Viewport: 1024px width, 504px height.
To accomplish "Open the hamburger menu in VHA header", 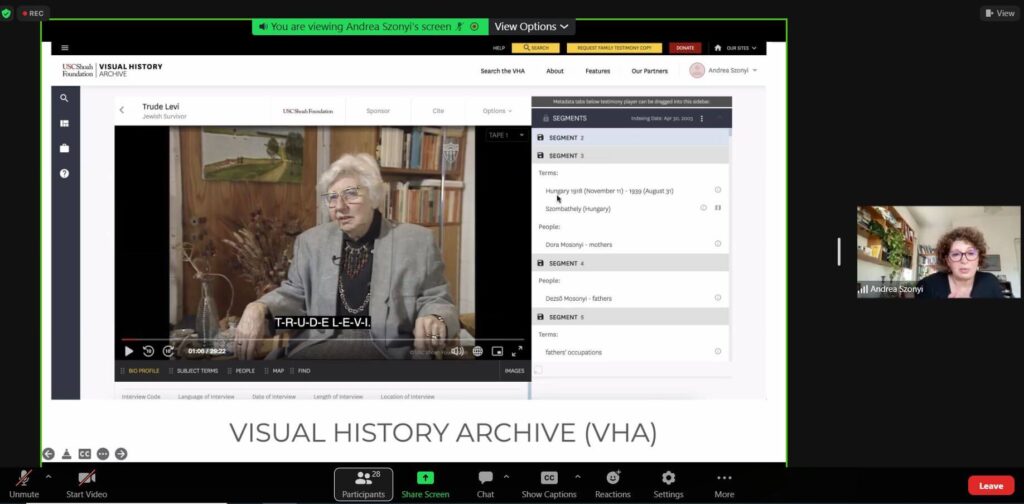I will click(x=65, y=48).
